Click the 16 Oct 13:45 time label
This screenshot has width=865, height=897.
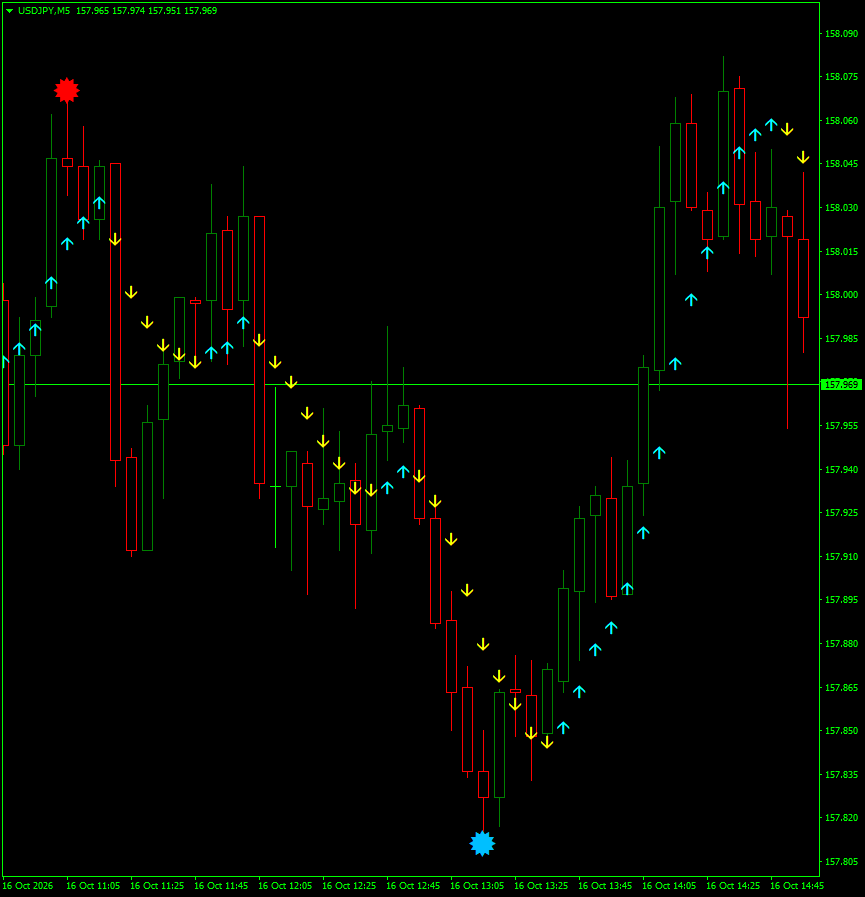606,886
